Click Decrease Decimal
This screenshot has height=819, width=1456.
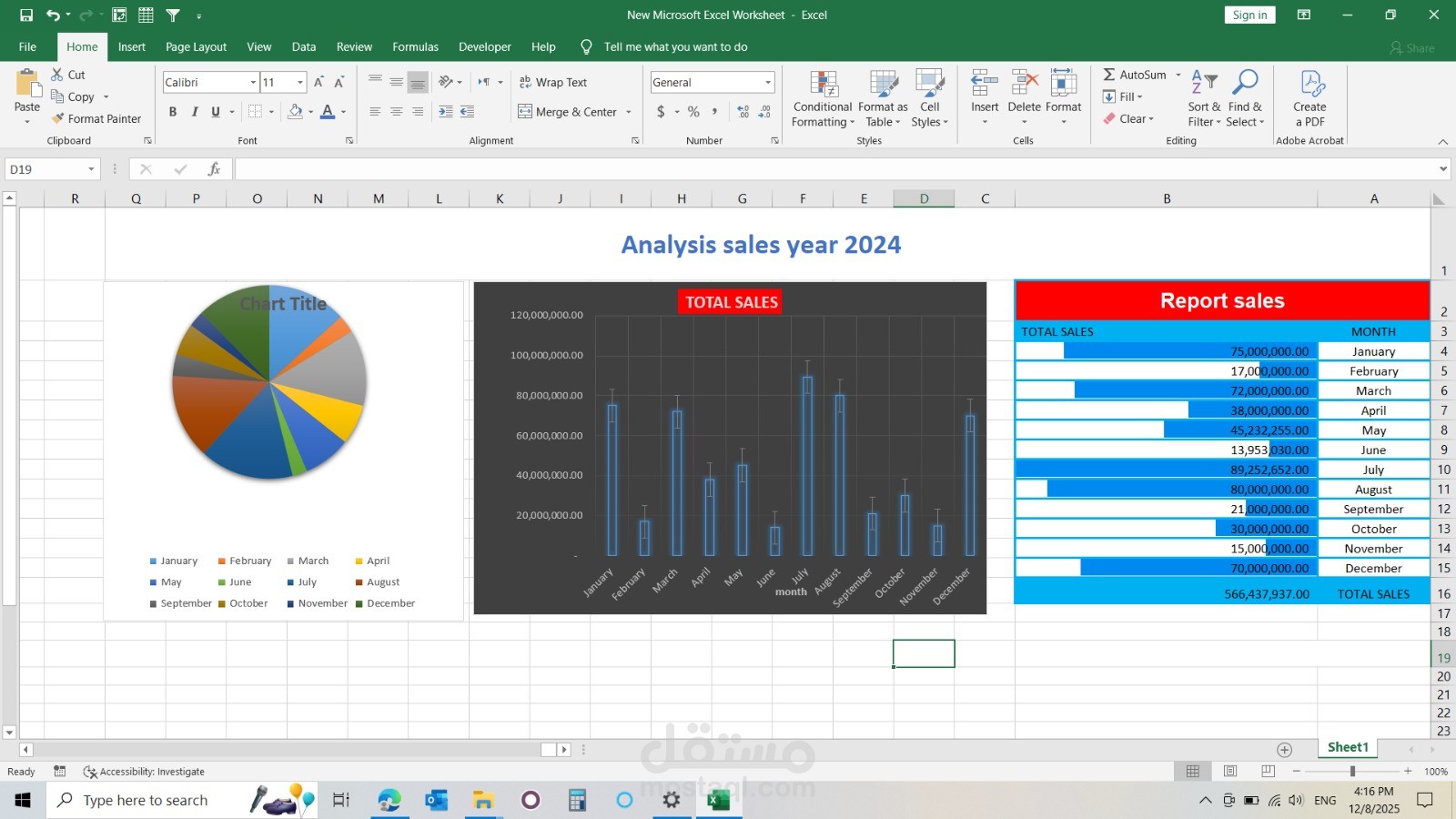(764, 112)
